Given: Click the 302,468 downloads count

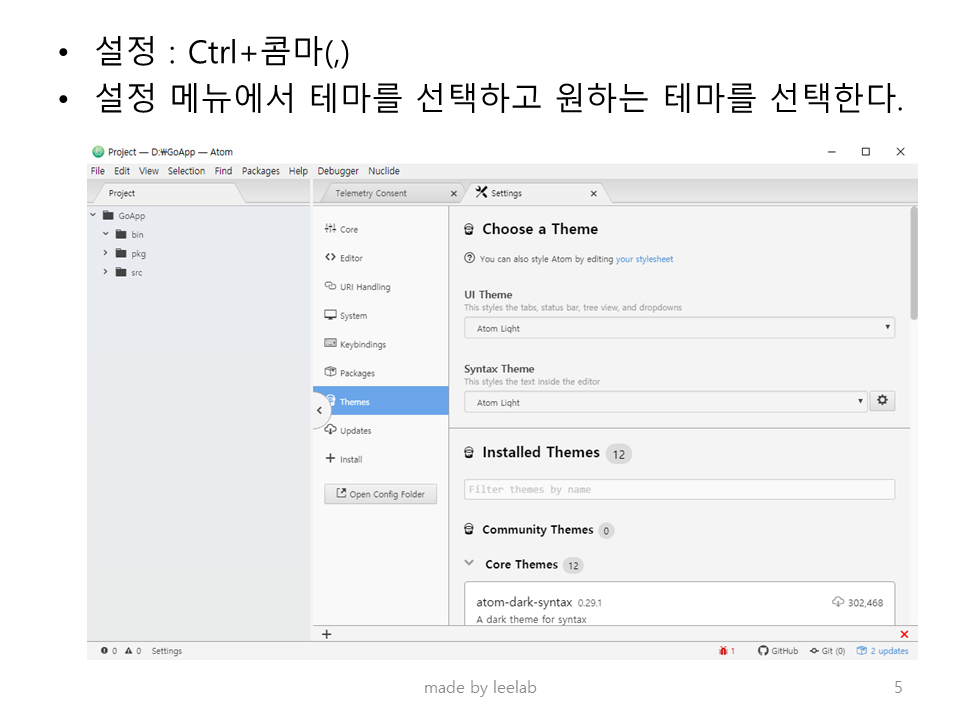Looking at the screenshot, I should 865,602.
